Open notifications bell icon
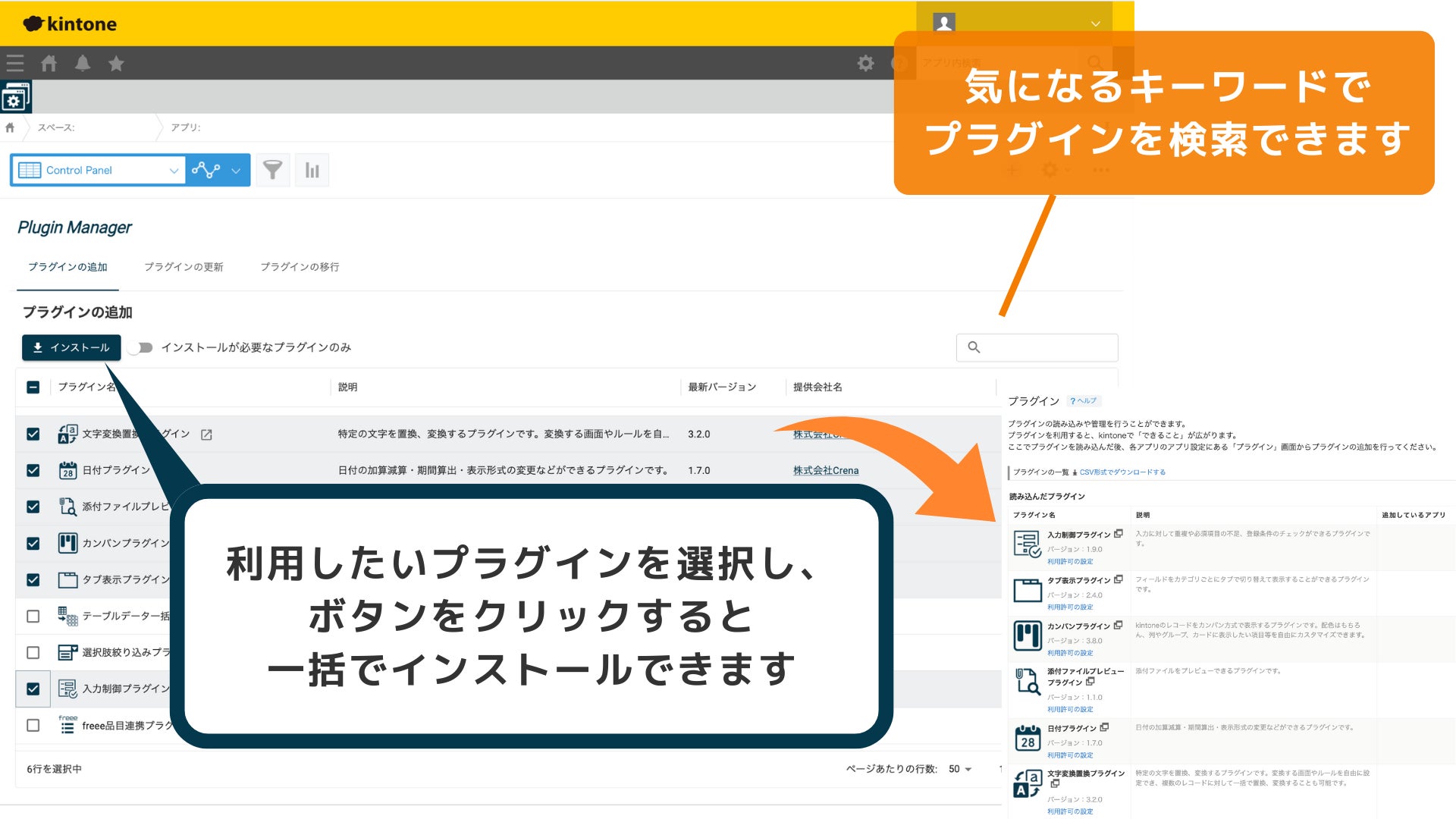This screenshot has width=1456, height=819. click(83, 64)
